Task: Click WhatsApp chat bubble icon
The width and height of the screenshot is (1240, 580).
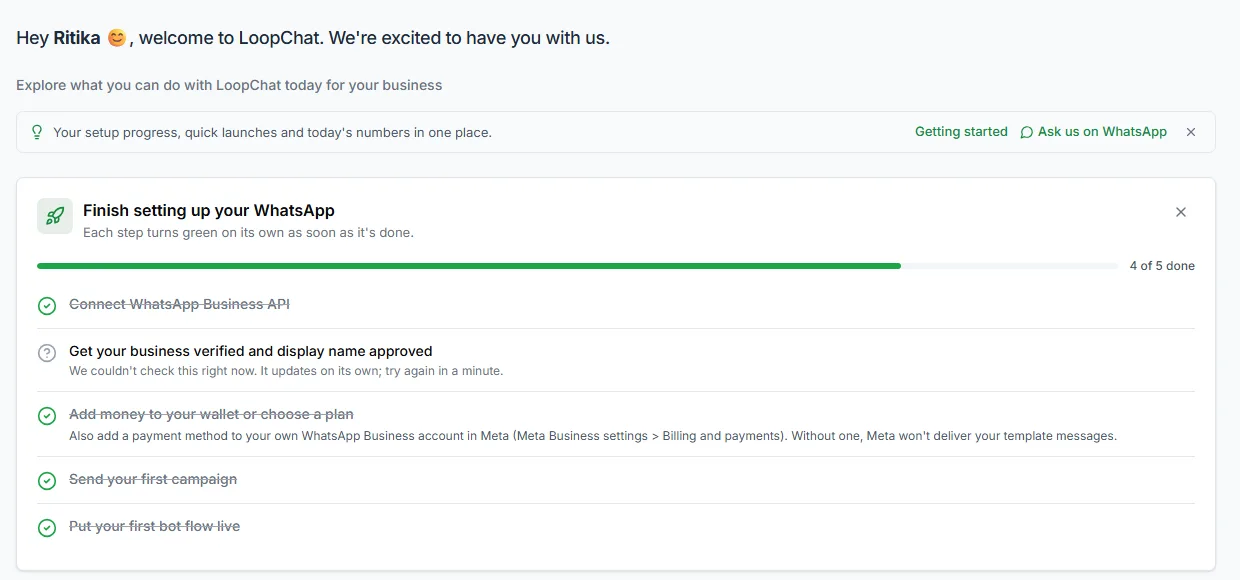Action: 1026,132
